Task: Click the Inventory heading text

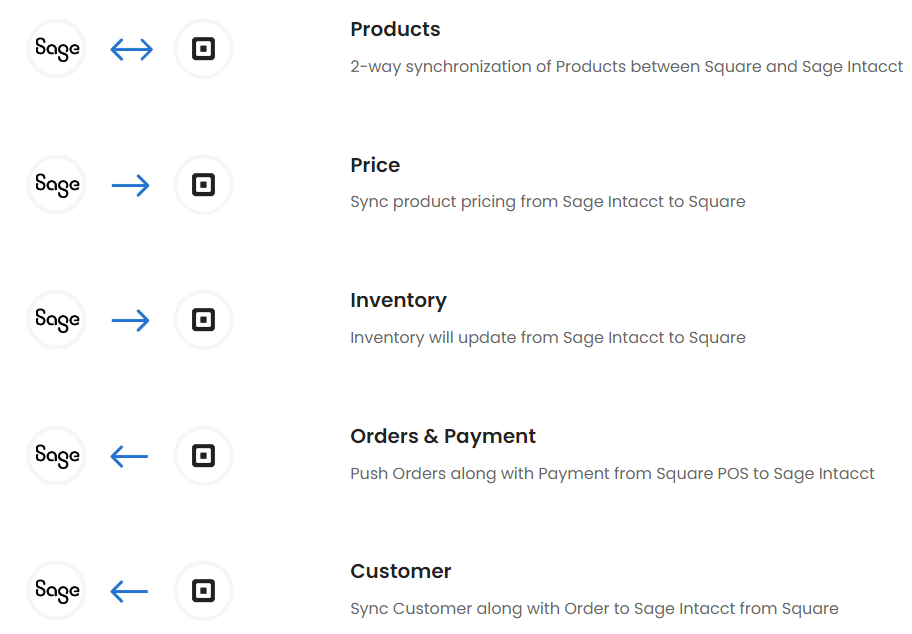Action: tap(398, 300)
